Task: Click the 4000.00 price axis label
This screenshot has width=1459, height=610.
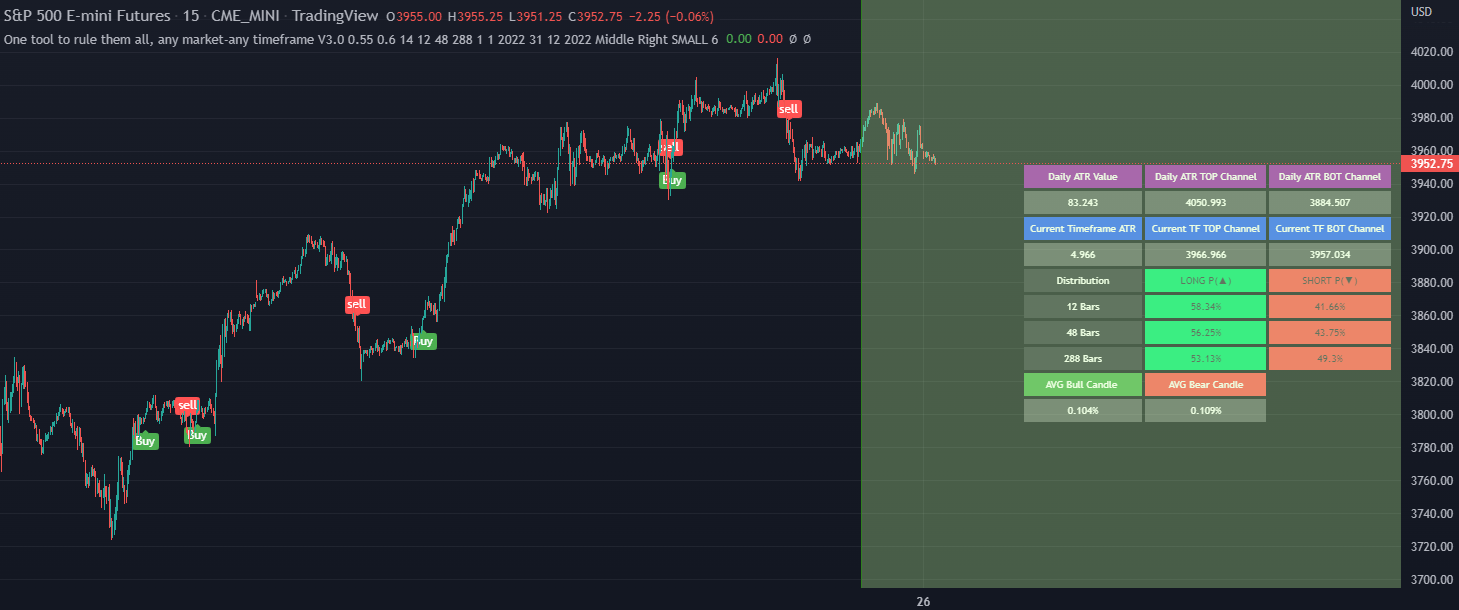Action: pos(1431,85)
